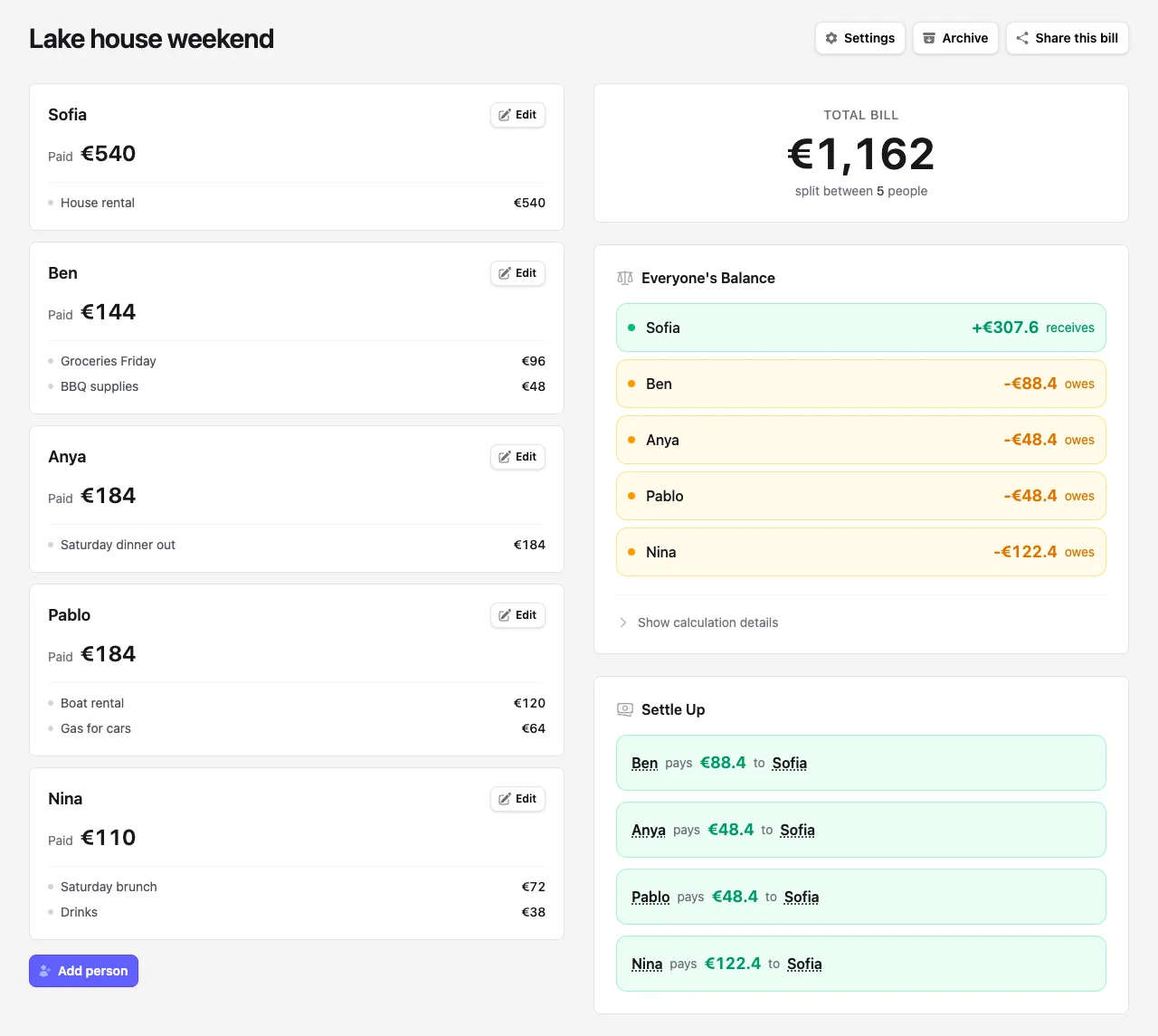Click the green dot next to Sofia's balance
This screenshot has width=1158, height=1036.
(631, 328)
